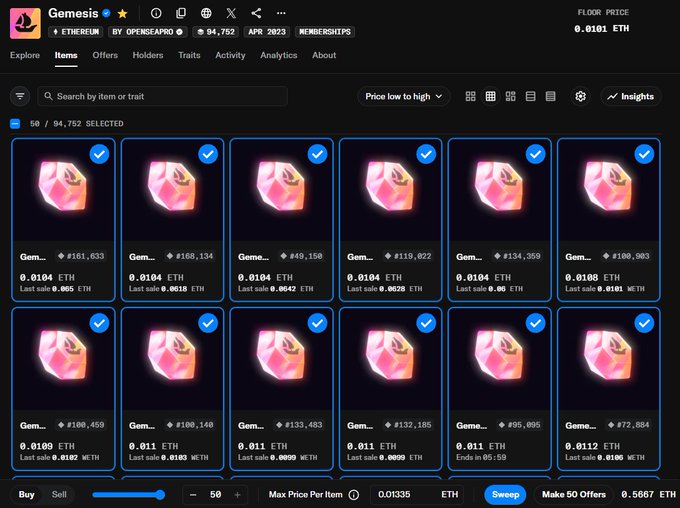
Task: Open collection info icon
Action: (x=156, y=13)
